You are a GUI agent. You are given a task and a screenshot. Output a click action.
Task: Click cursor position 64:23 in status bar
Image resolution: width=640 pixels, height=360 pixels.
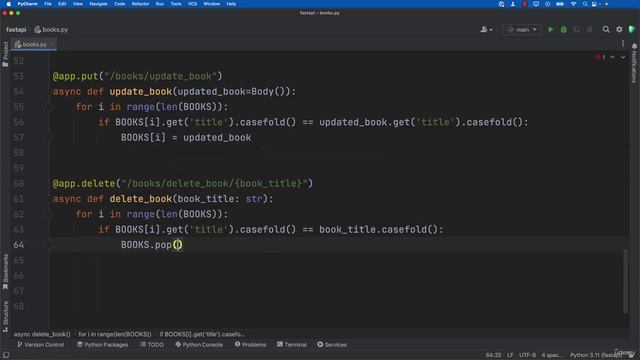click(x=493, y=355)
